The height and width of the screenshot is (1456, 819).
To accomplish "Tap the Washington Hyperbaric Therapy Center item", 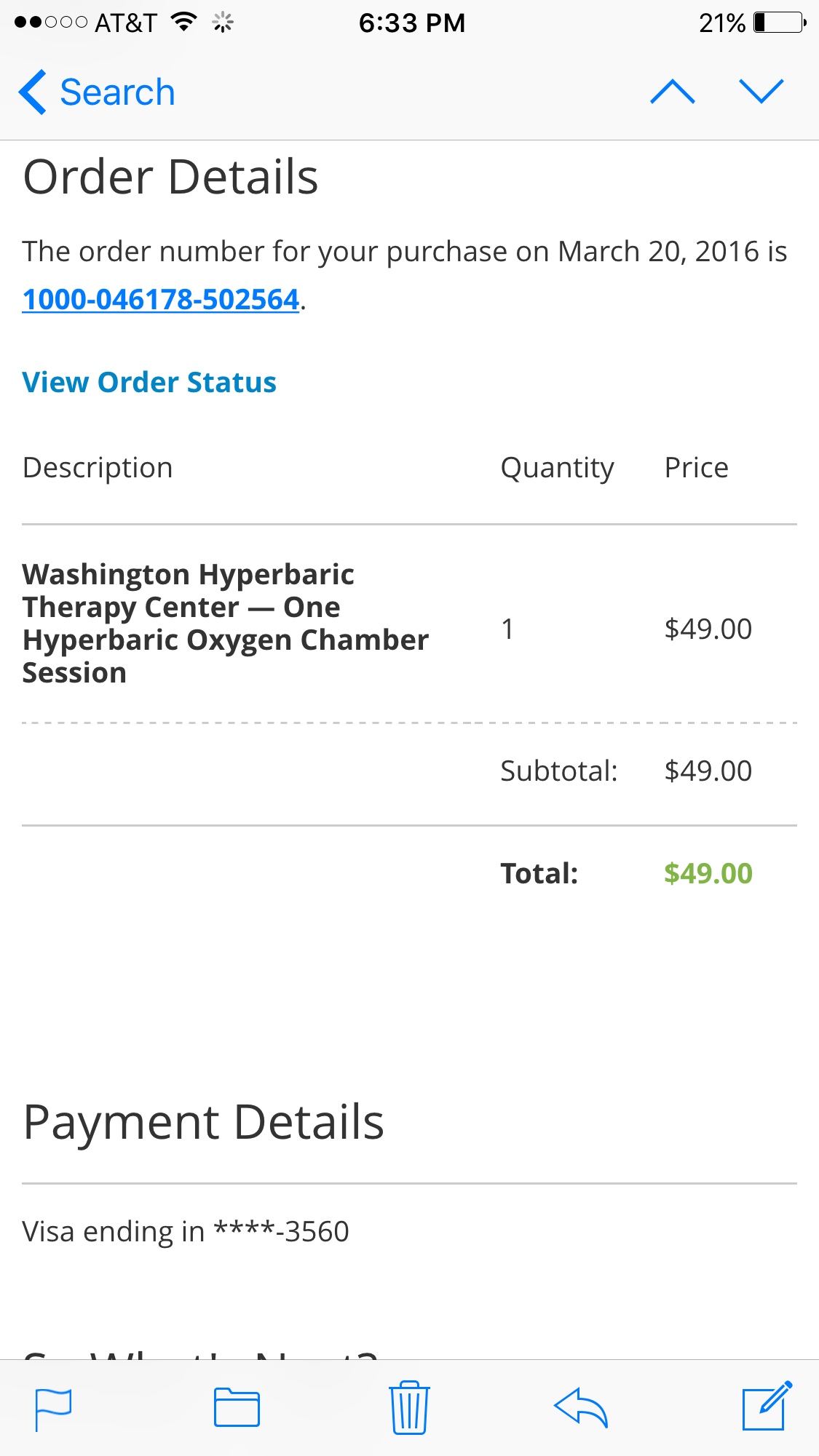I will tap(225, 624).
